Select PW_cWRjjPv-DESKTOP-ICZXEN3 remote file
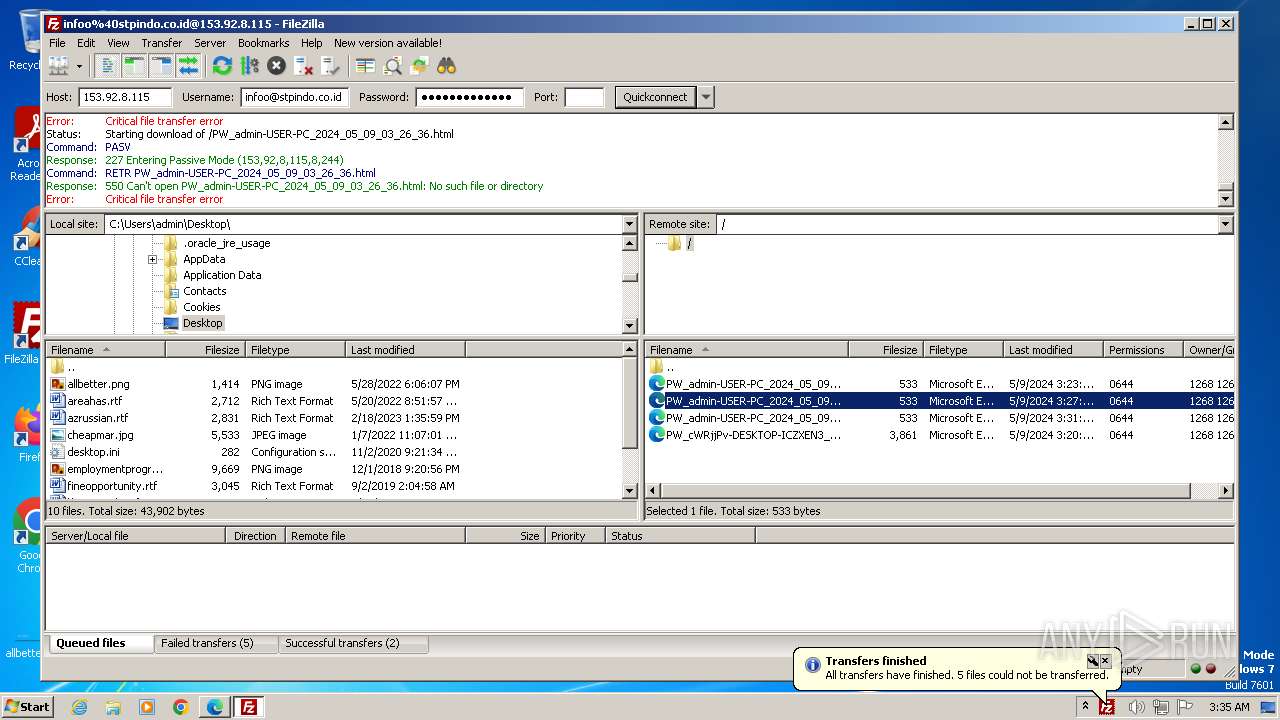The width and height of the screenshot is (1280, 720). (x=753, y=435)
